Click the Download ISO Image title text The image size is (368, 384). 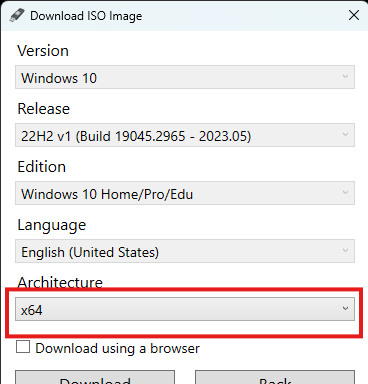(86, 16)
